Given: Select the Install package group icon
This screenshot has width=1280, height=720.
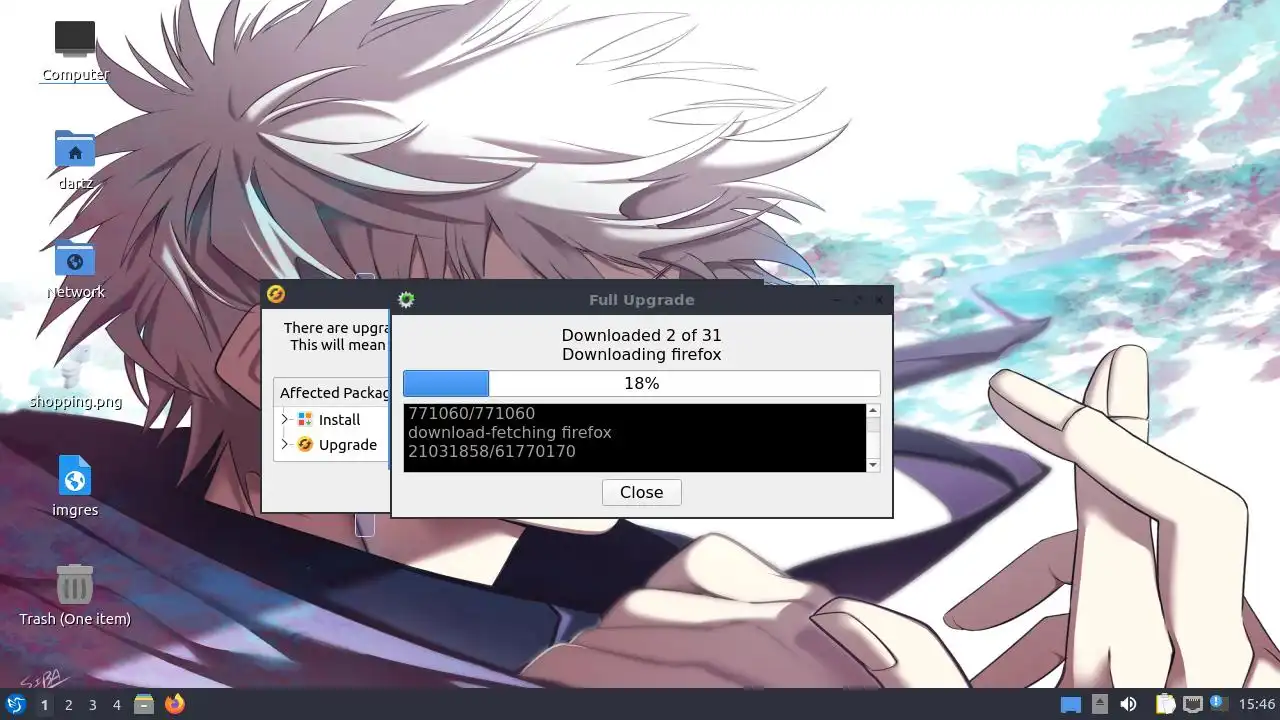Looking at the screenshot, I should [305, 419].
